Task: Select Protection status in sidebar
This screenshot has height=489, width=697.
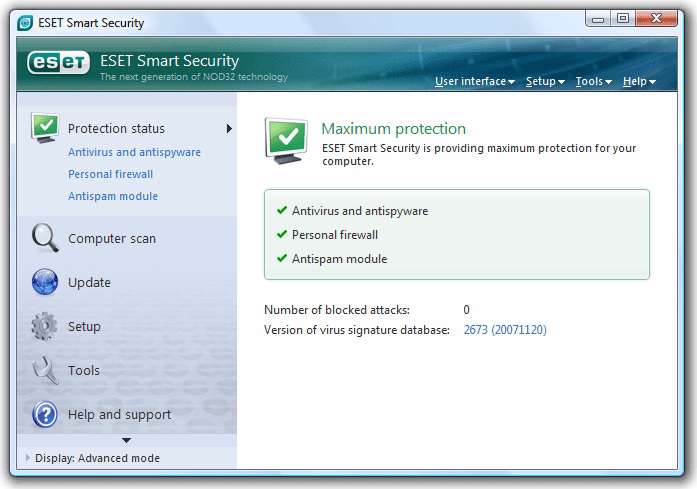Action: [x=116, y=128]
